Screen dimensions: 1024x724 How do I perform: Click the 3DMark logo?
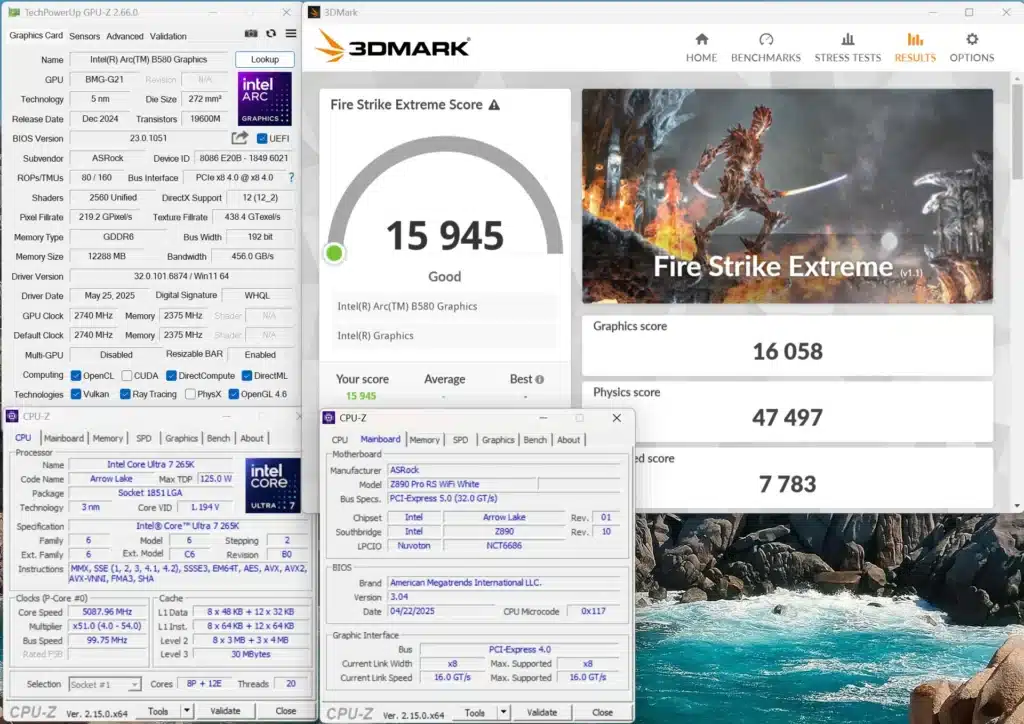click(x=392, y=47)
